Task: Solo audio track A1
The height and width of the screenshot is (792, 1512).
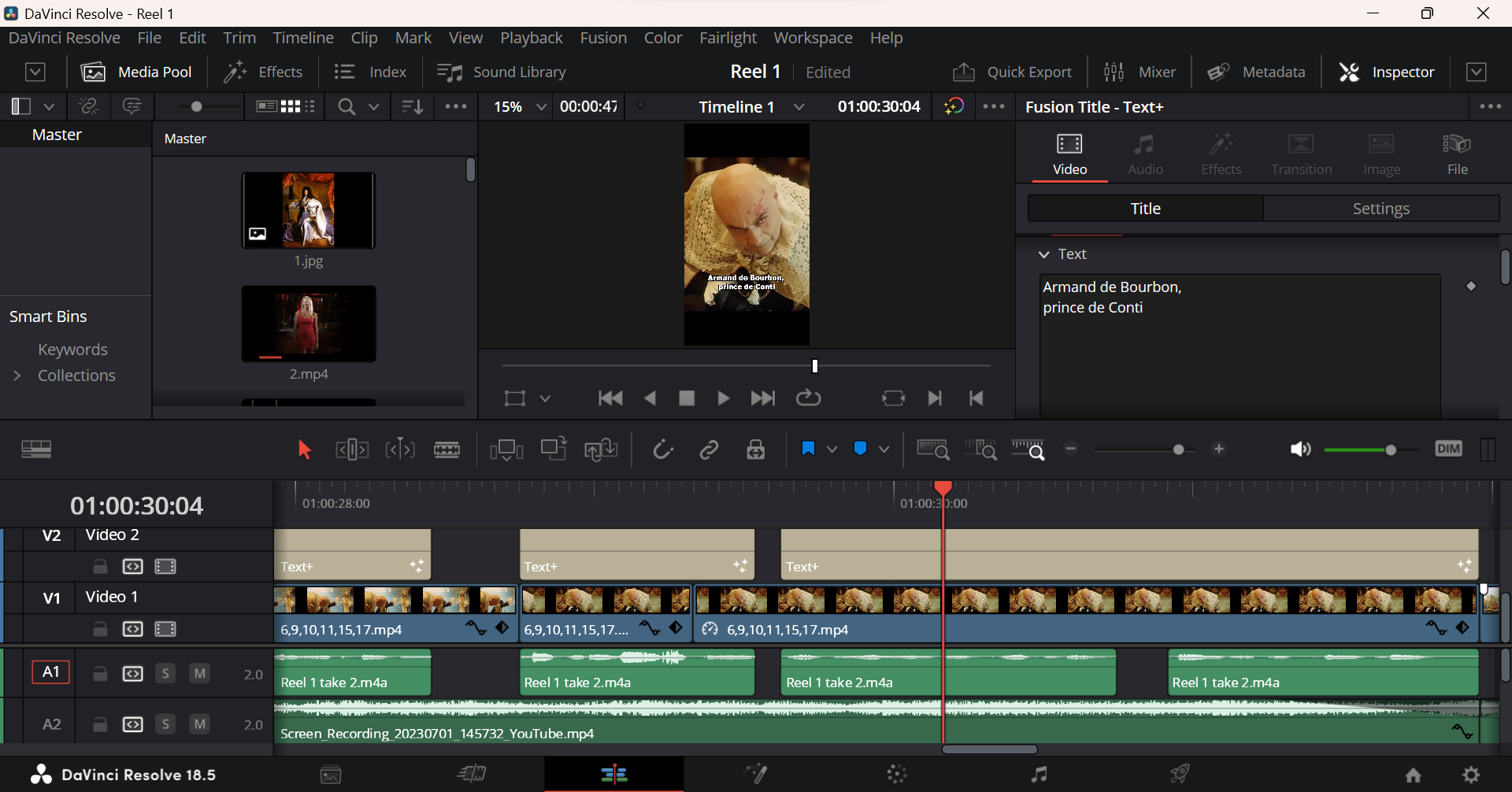Action: click(165, 674)
